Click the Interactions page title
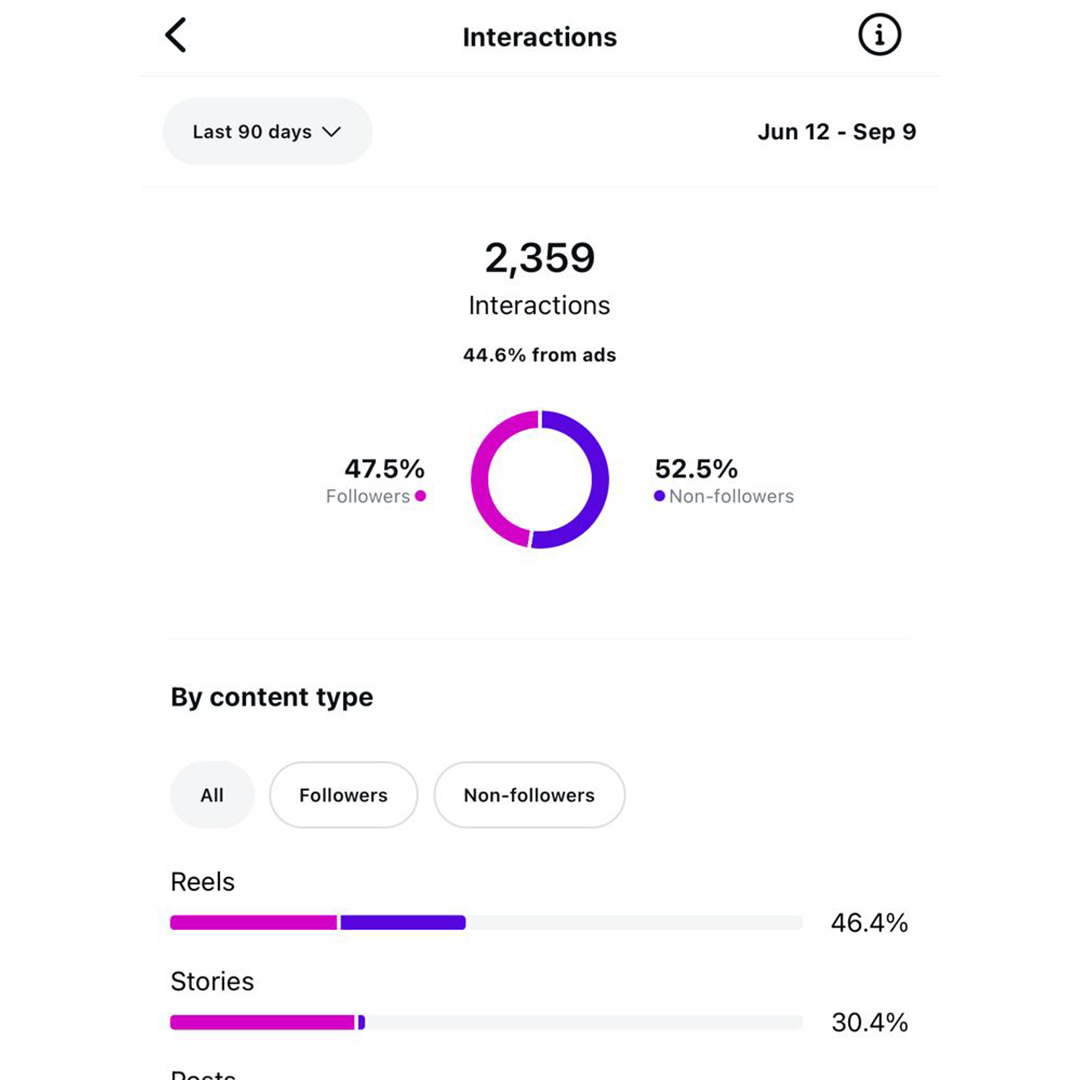This screenshot has width=1080, height=1080. (540, 37)
